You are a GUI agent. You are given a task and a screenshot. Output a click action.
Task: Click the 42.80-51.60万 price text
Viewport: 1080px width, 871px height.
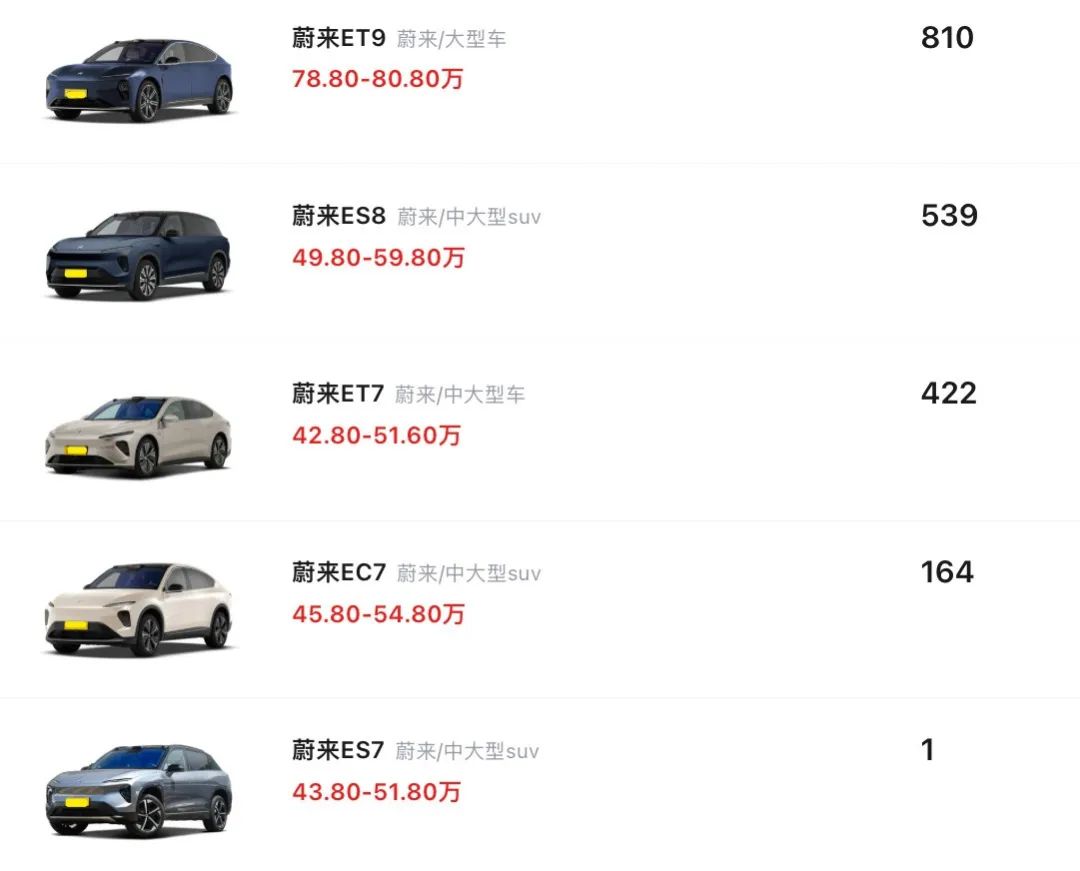pos(376,435)
